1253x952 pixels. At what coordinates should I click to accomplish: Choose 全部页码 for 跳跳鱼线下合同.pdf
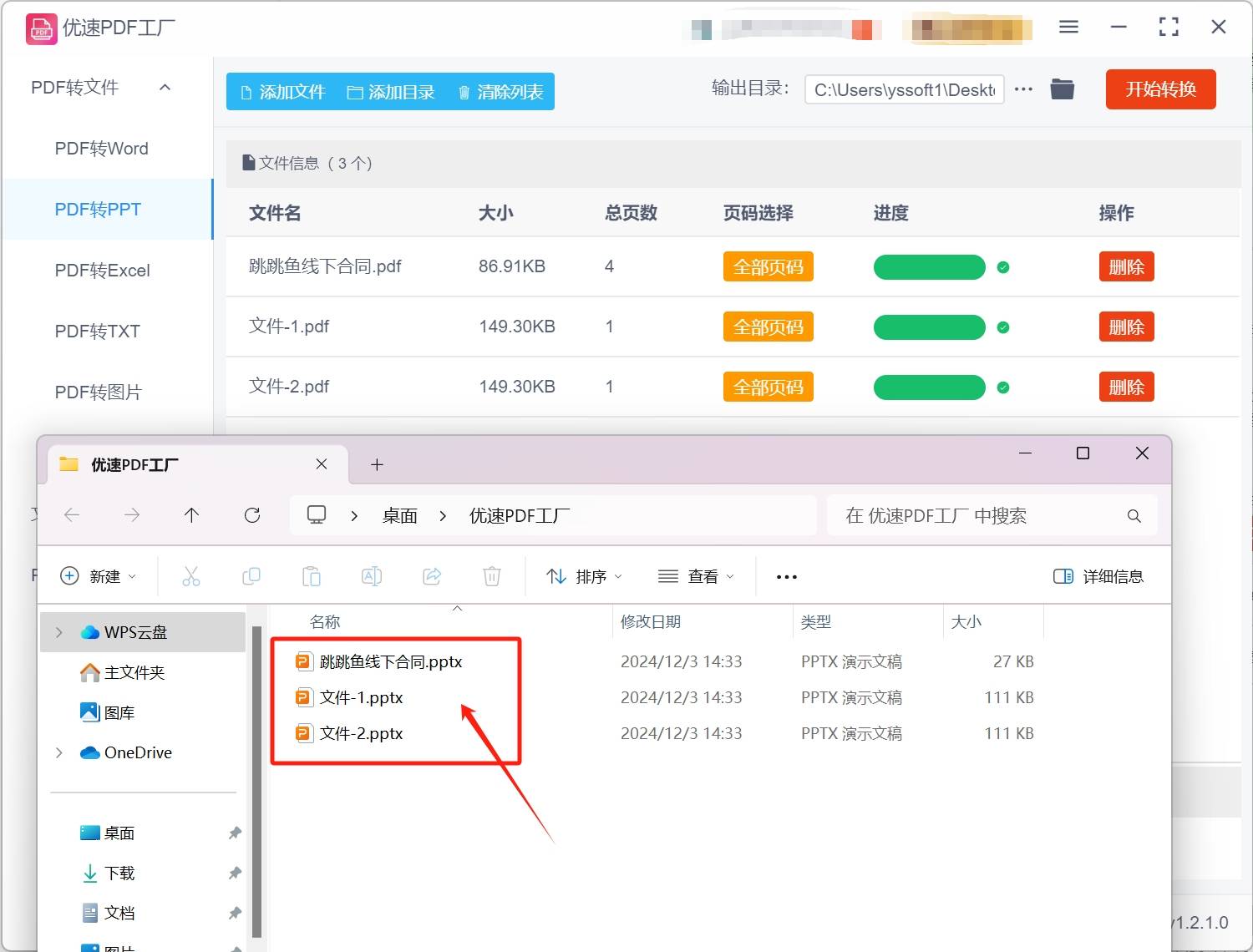(x=768, y=267)
